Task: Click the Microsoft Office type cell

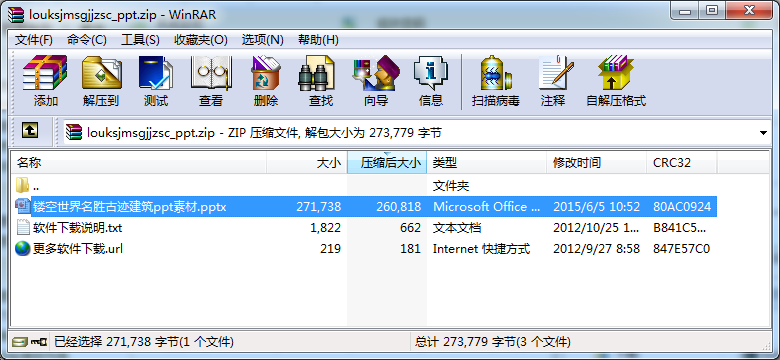Action: click(x=487, y=207)
